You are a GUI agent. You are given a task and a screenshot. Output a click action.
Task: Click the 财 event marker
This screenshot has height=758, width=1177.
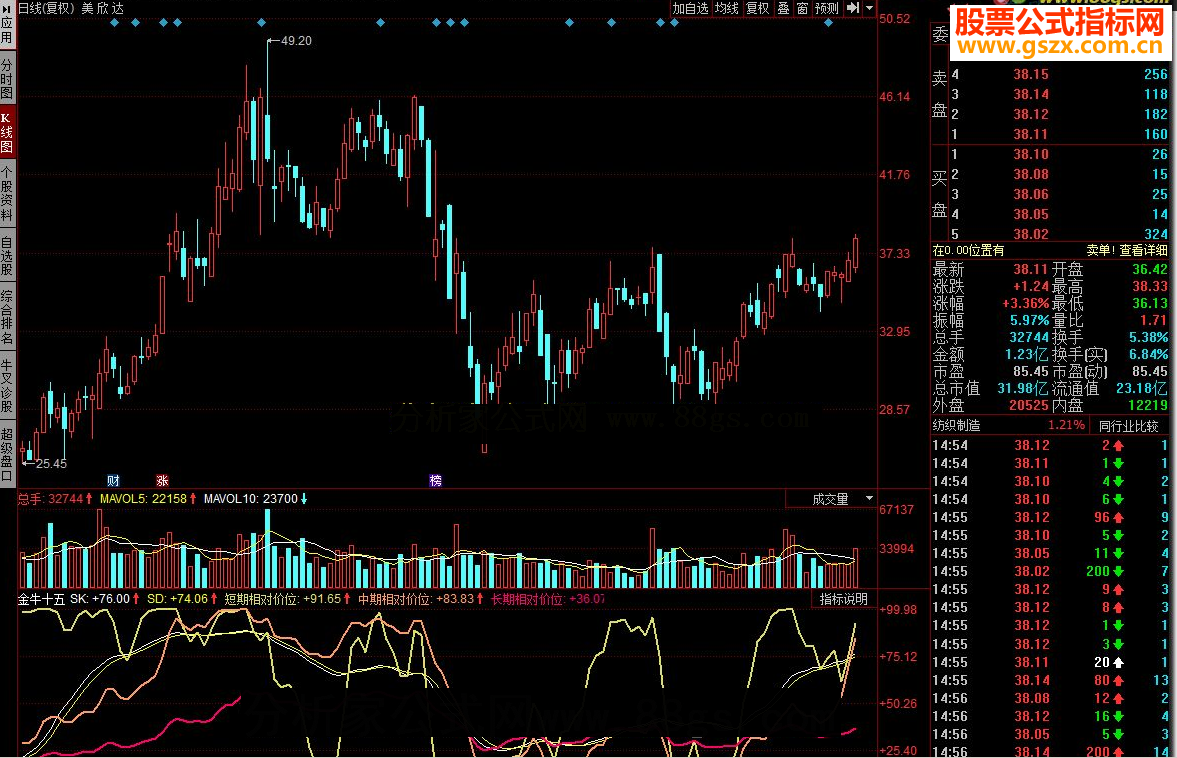coord(113,480)
